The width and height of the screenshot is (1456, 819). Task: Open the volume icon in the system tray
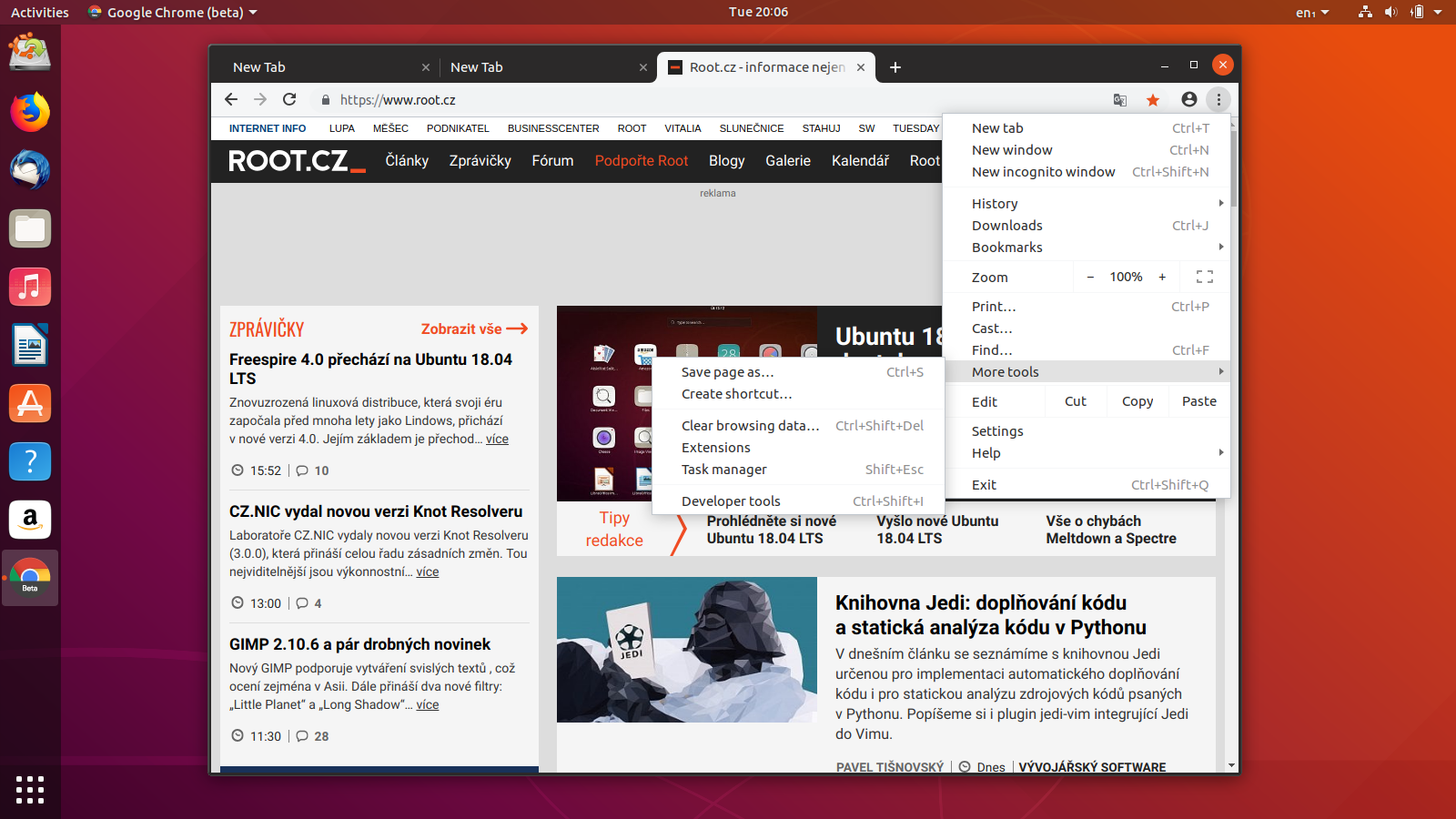pyautogui.click(x=1391, y=12)
